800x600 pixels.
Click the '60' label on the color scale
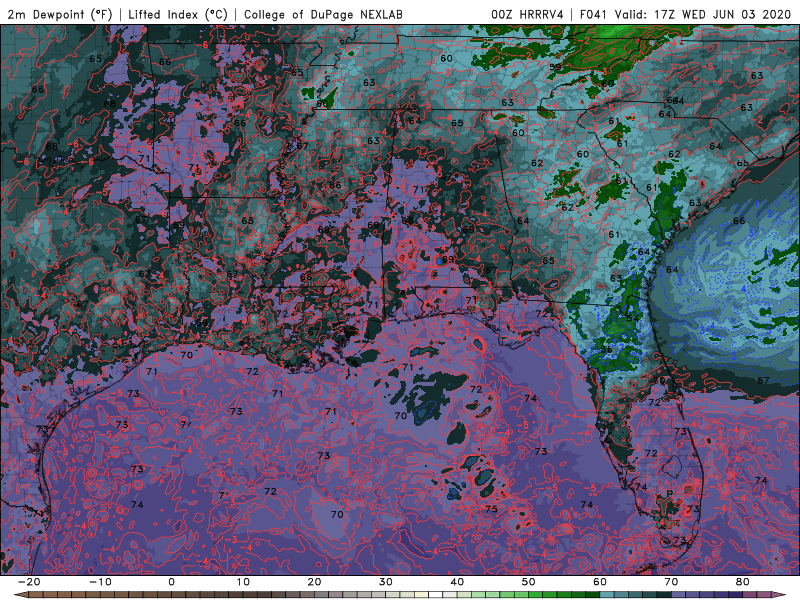tap(600, 582)
